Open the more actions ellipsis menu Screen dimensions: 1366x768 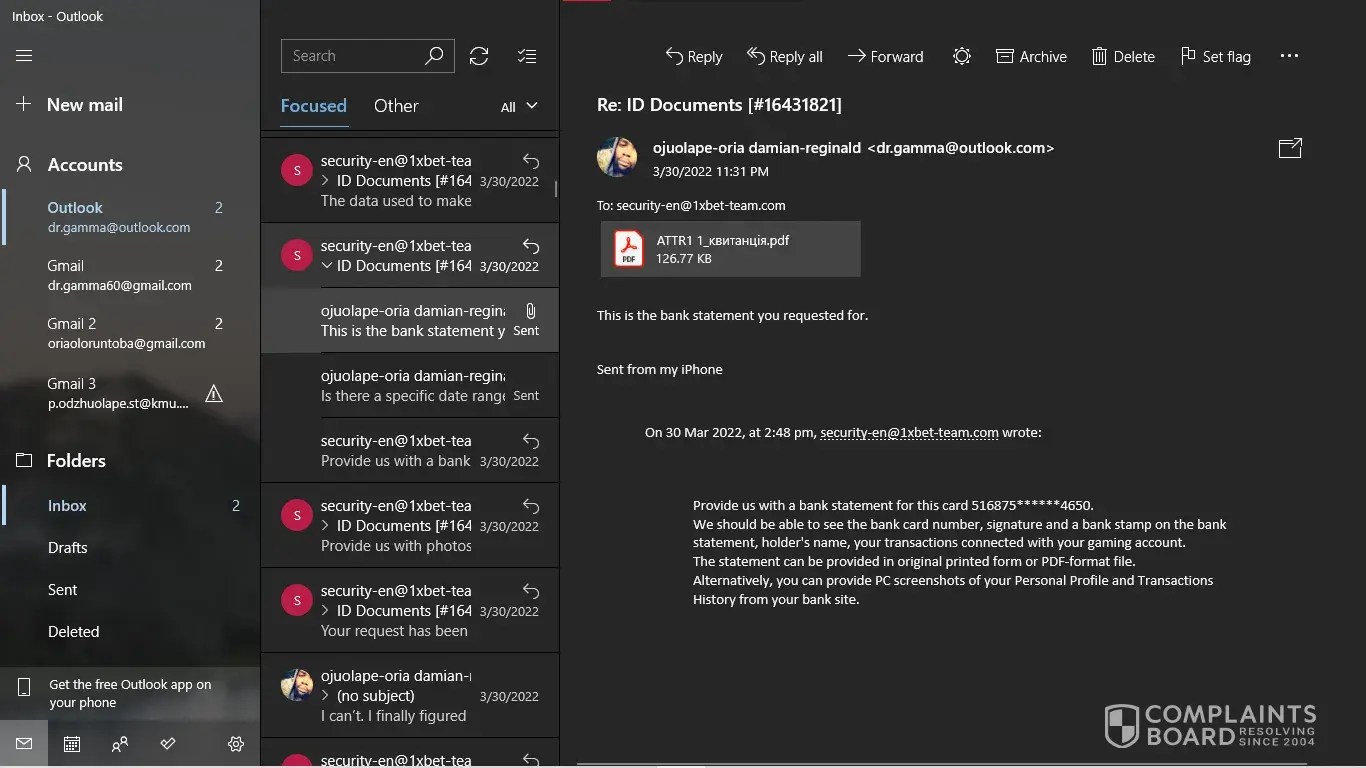point(1289,57)
